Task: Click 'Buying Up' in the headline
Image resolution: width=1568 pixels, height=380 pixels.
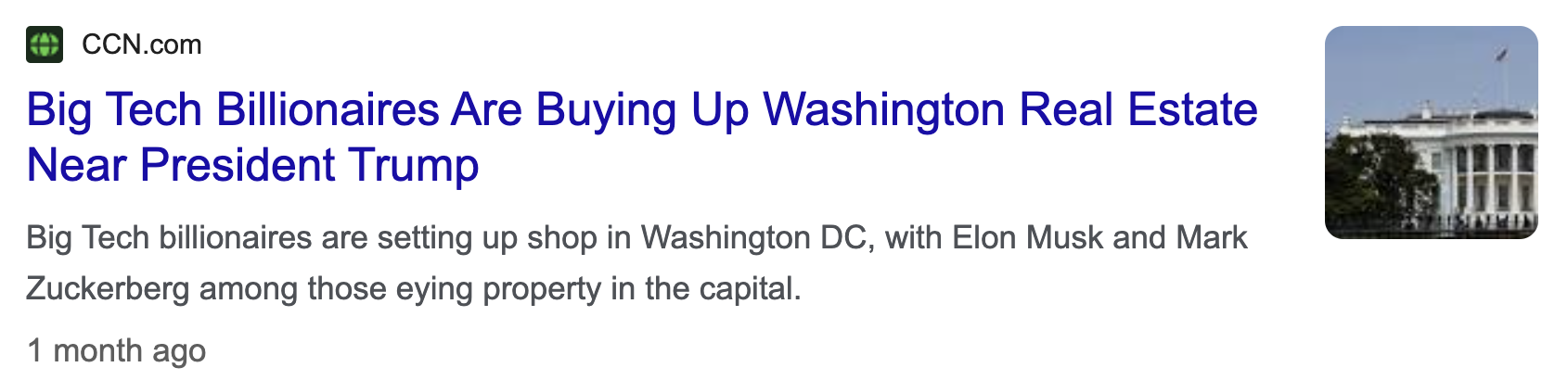Action: pos(642,110)
